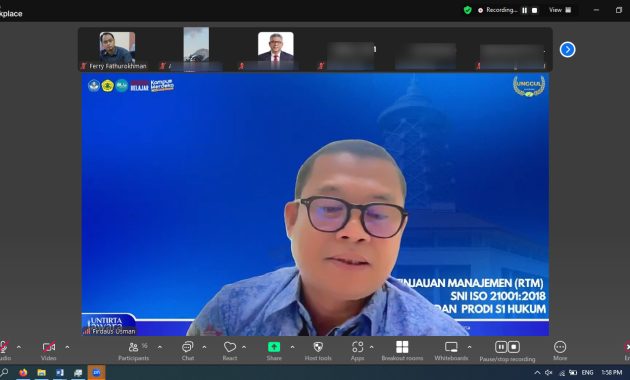630x380 pixels.
Task: Open Firefox from the taskbar
Action: pyautogui.click(x=23, y=373)
